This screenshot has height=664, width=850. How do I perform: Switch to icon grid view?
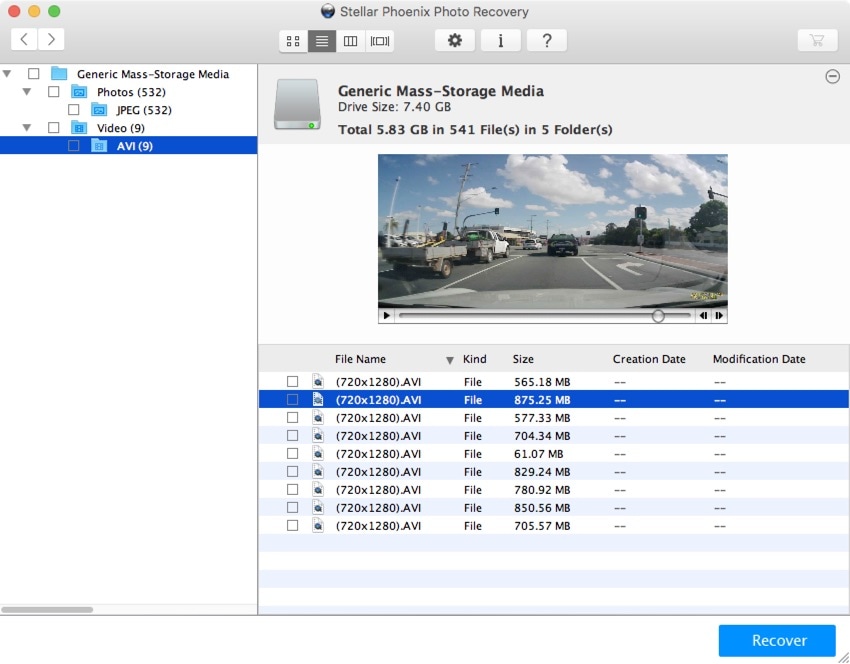point(293,41)
